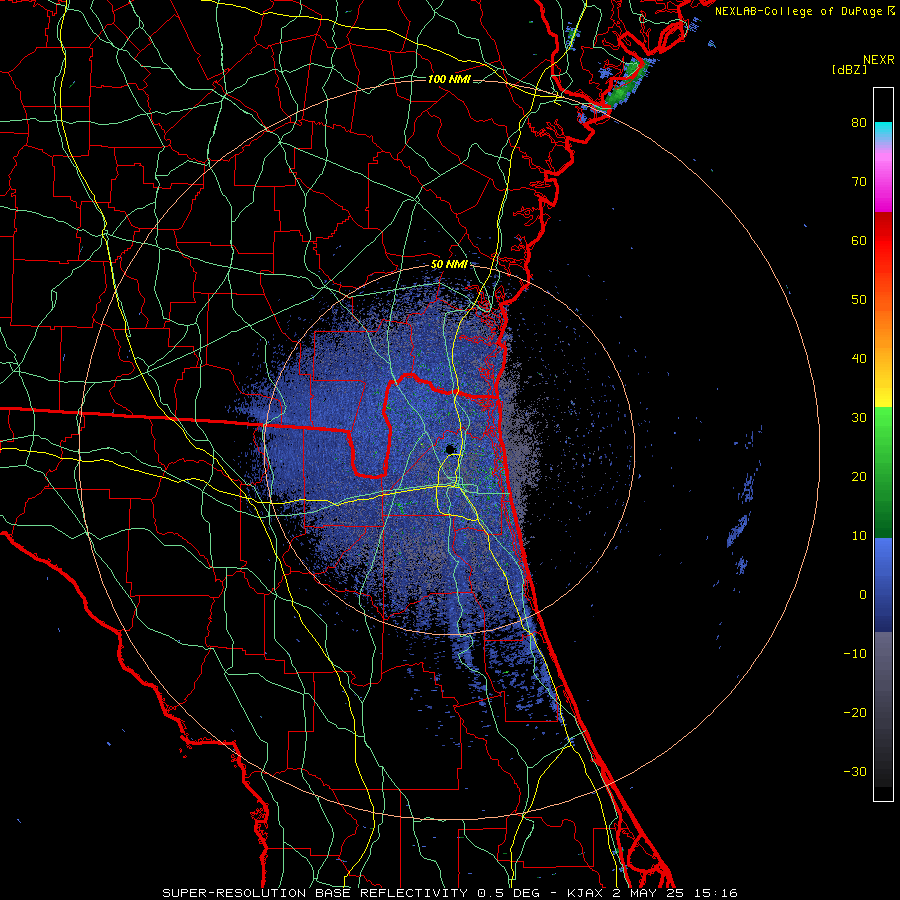
Task: Click the black radar site dot at KJAX
Action: (x=451, y=449)
